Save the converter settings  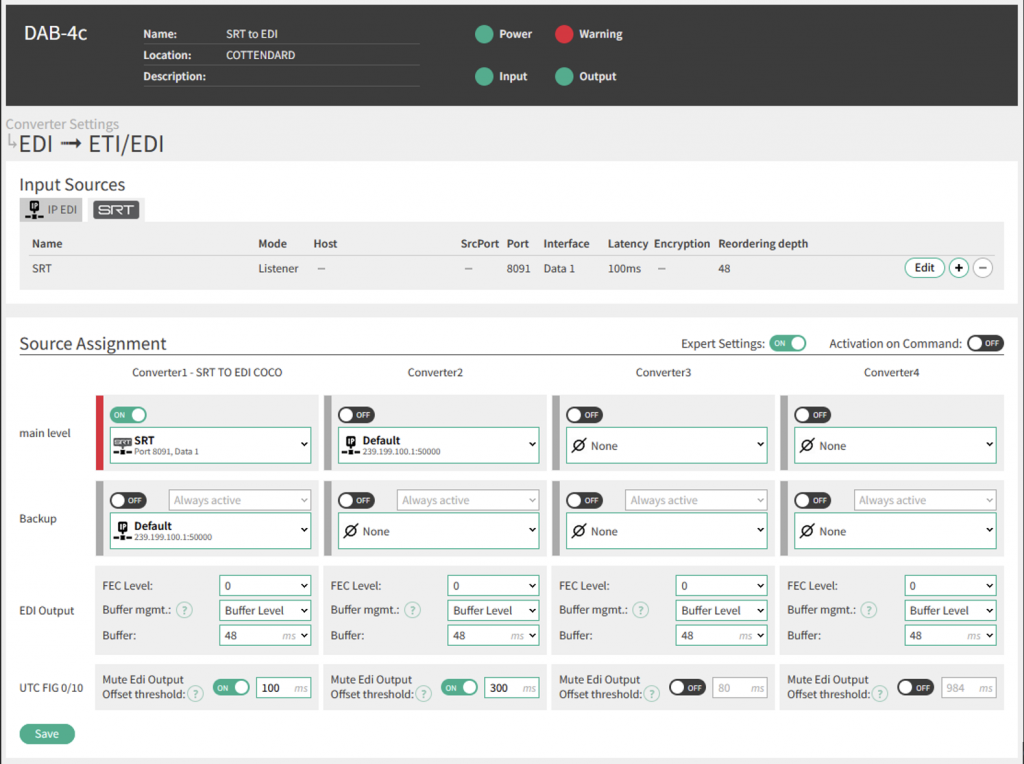click(x=47, y=734)
